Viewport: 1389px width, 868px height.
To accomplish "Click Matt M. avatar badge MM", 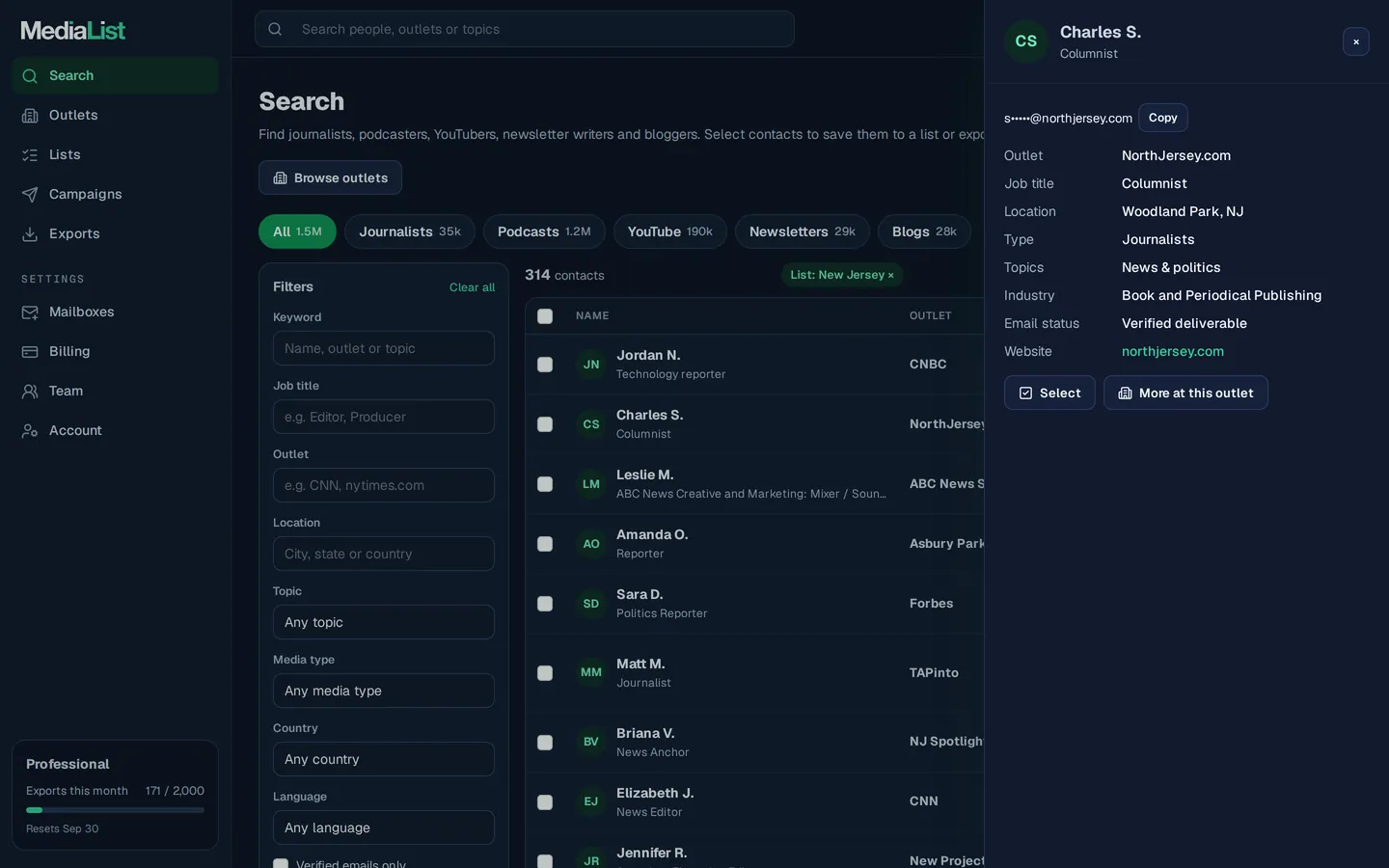I will click(x=591, y=672).
